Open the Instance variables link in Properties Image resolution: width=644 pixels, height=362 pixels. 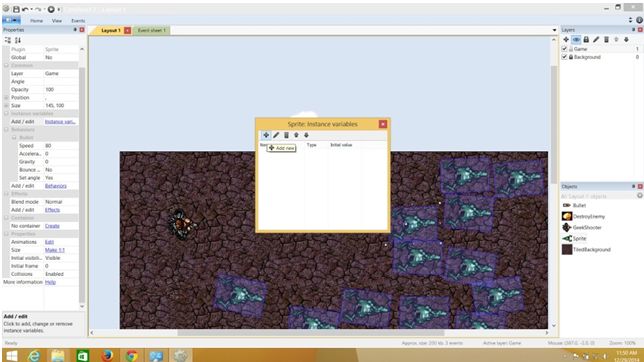(x=60, y=122)
